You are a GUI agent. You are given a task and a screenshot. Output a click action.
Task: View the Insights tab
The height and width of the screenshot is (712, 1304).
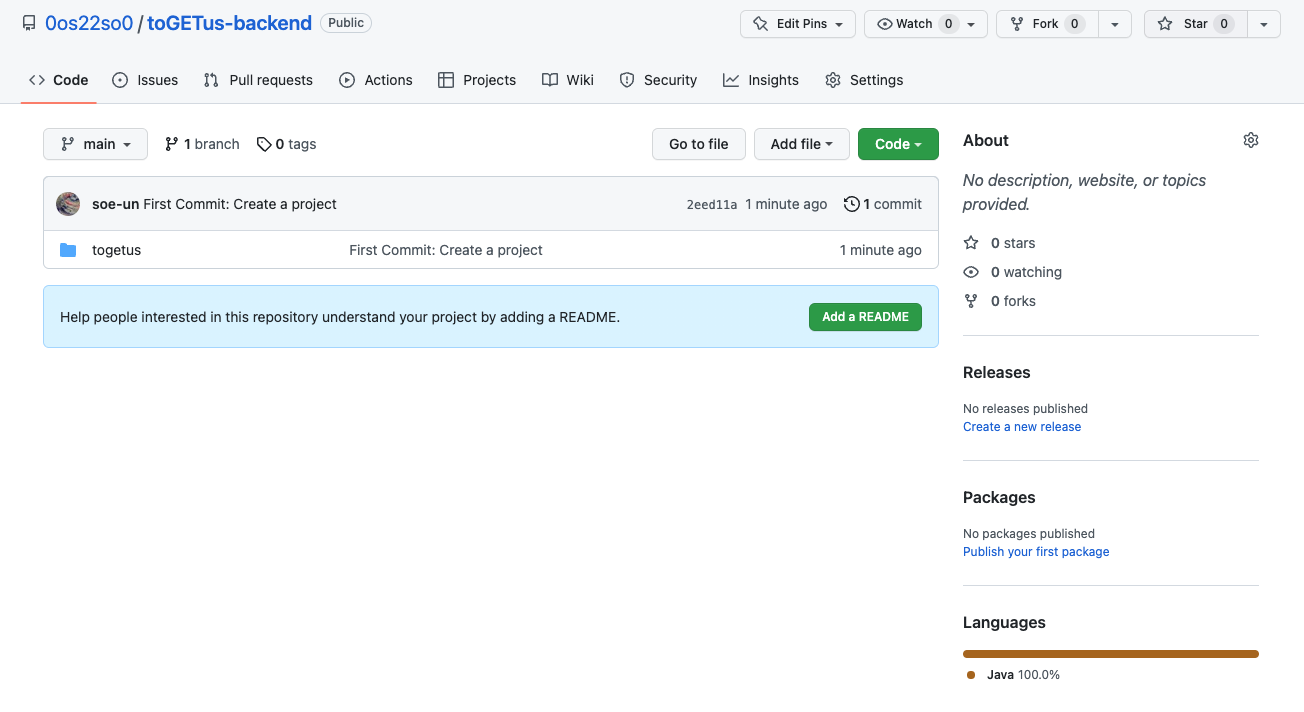[761, 80]
